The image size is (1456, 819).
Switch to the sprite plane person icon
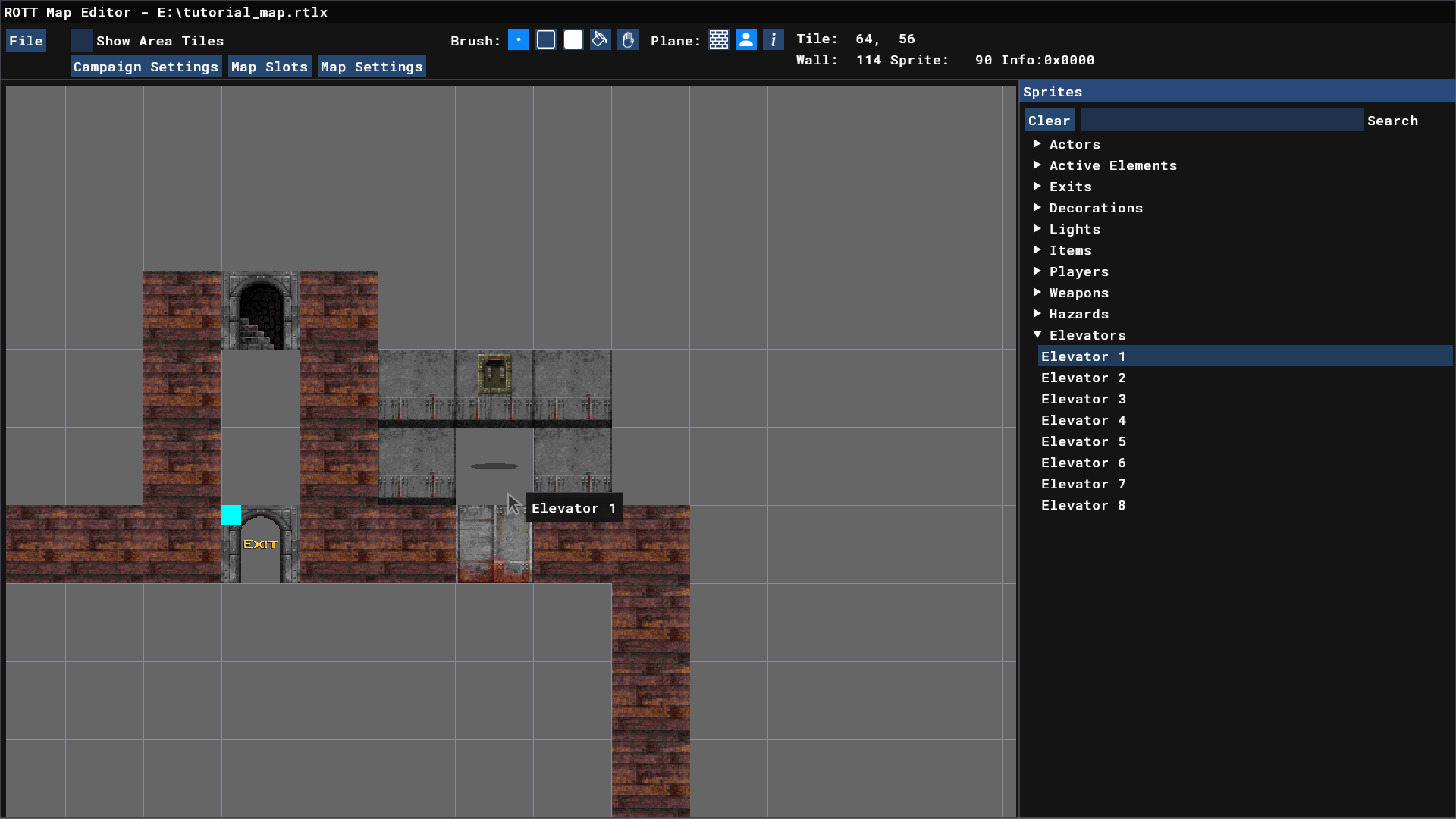[746, 40]
